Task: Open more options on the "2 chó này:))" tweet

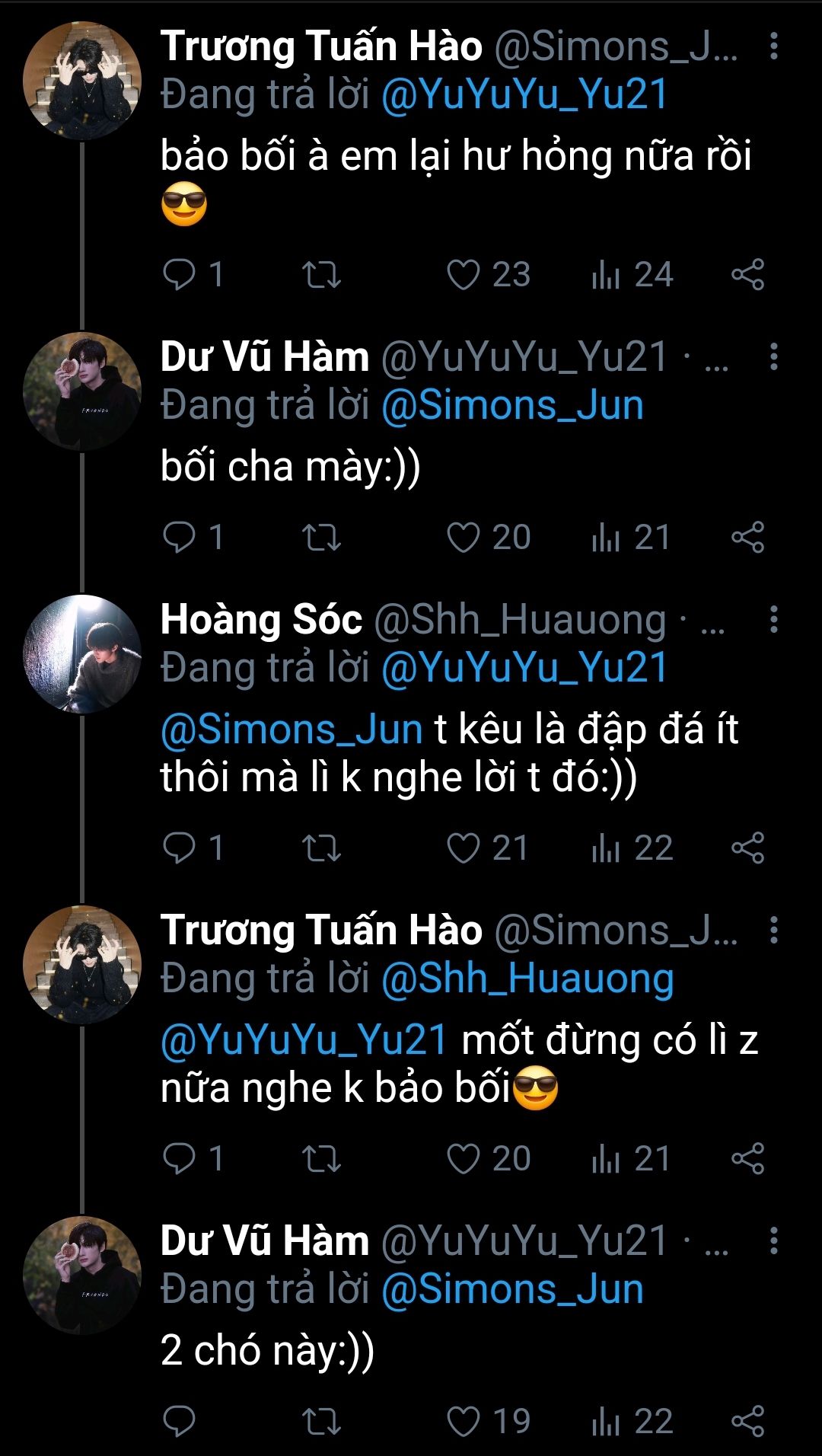Action: [773, 1240]
